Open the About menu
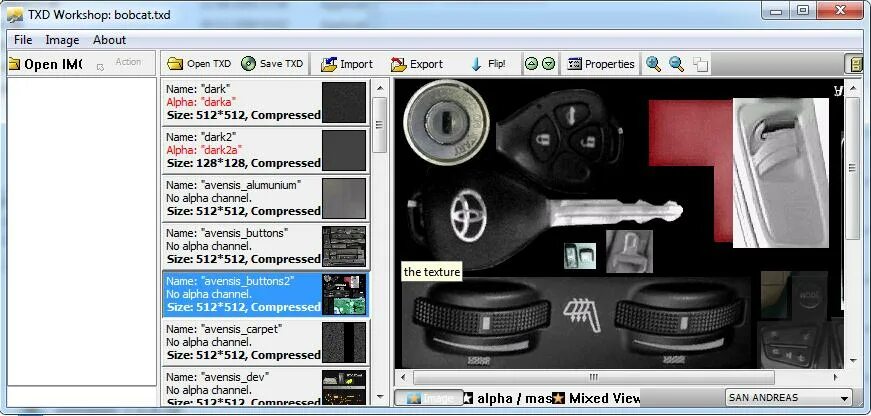The width and height of the screenshot is (871, 416). (109, 40)
